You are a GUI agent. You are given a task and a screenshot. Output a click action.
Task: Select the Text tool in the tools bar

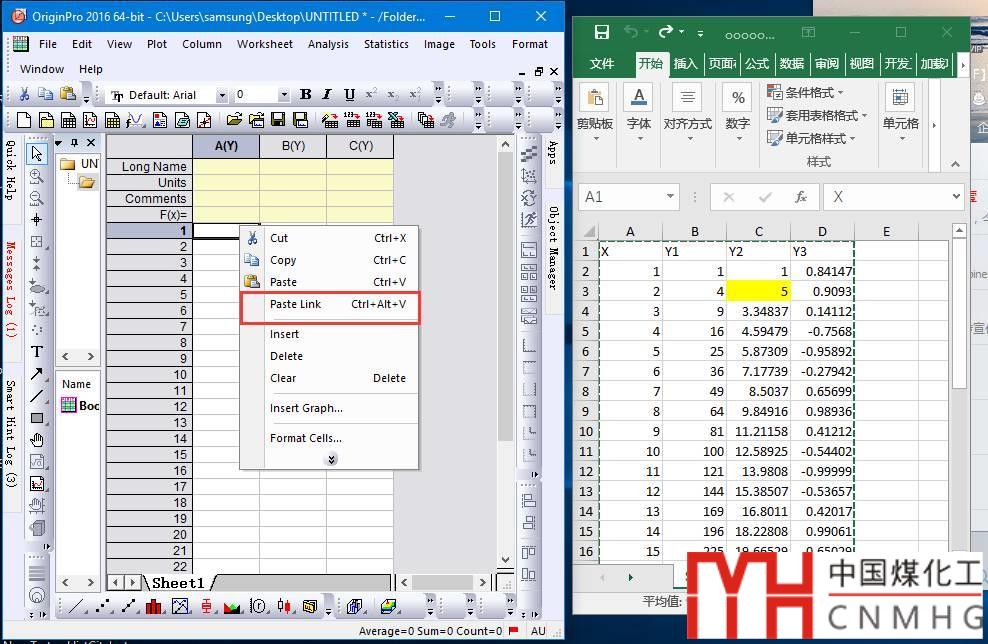37,351
